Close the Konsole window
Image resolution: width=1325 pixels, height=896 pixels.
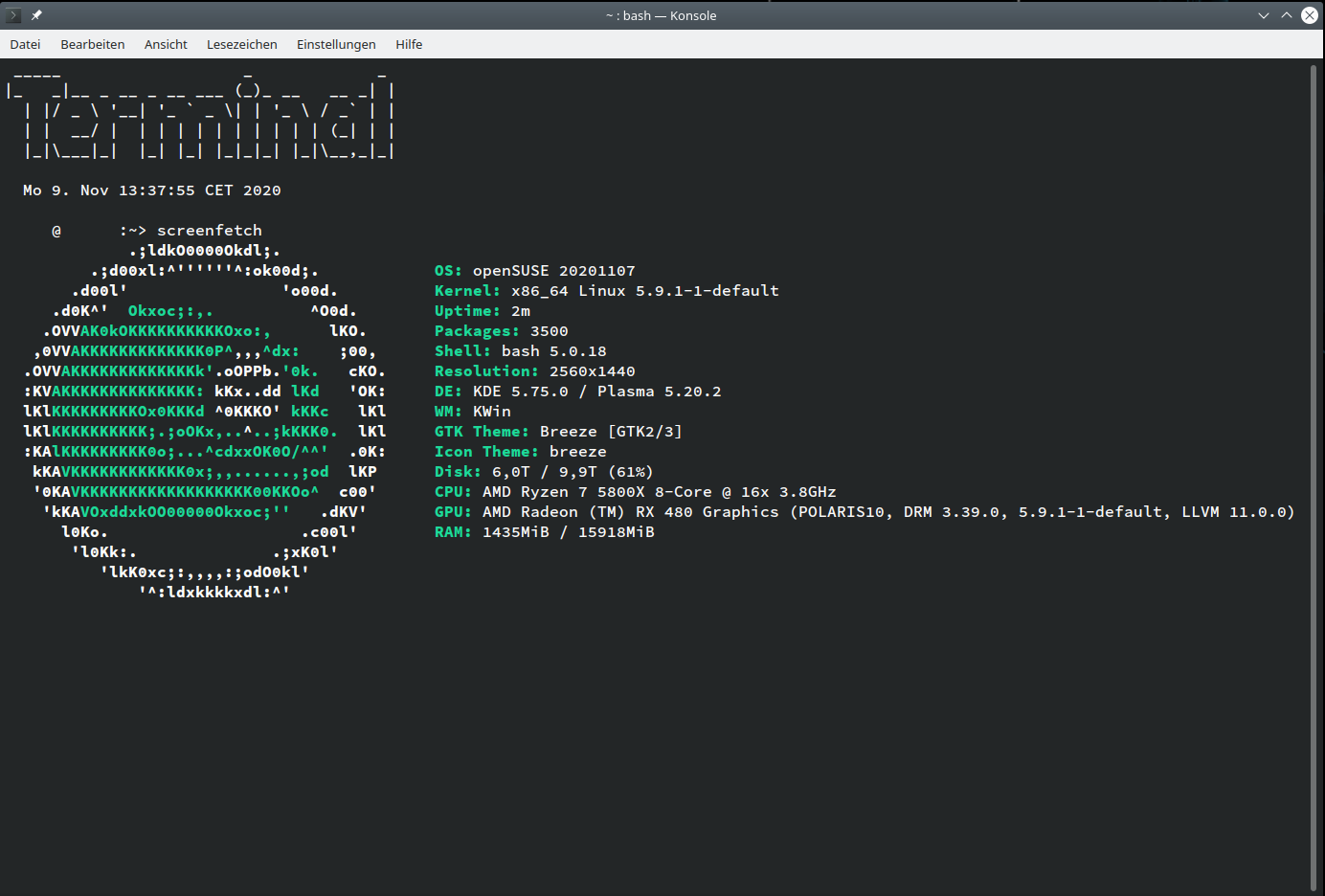tap(1310, 15)
